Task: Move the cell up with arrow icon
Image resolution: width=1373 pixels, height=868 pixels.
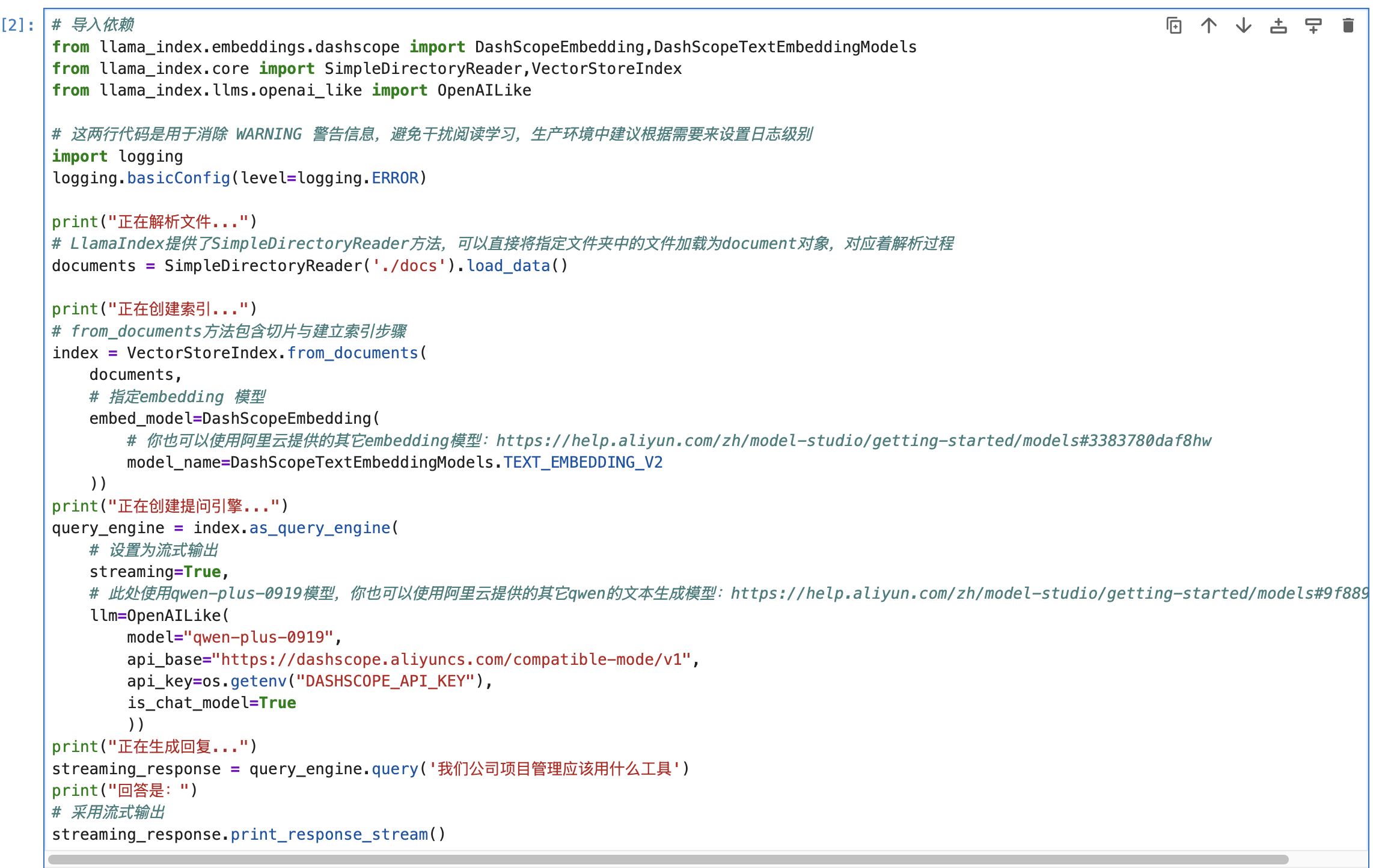Action: pos(1208,26)
